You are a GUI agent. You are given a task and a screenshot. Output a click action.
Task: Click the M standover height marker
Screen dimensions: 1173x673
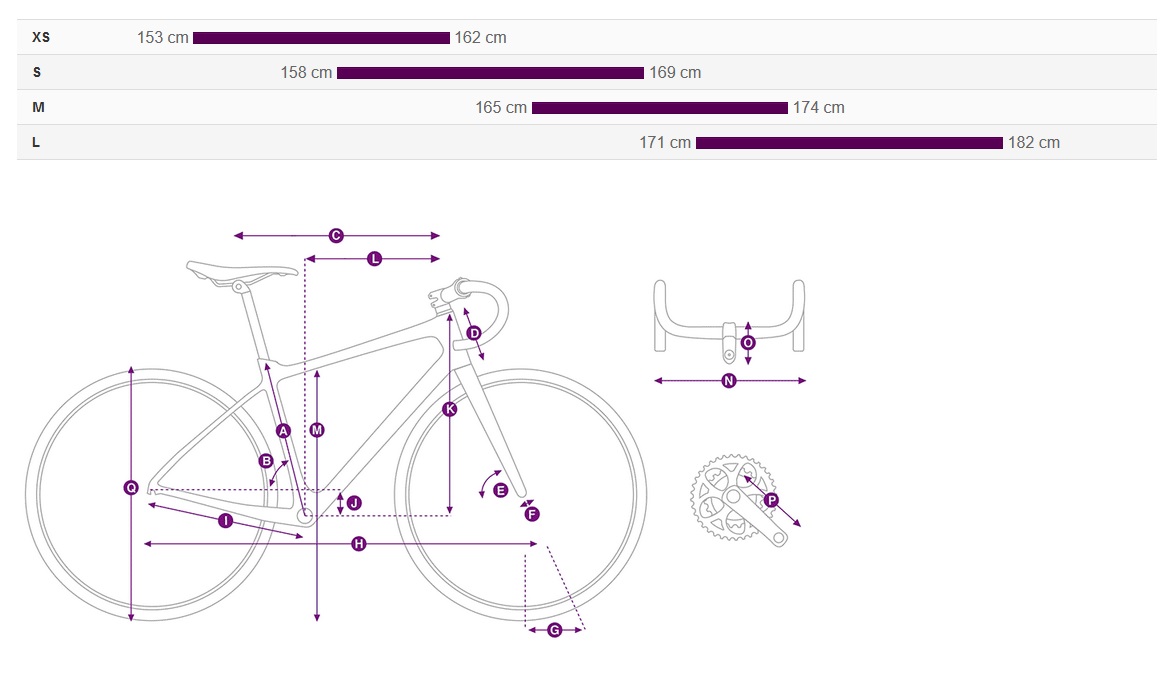coord(317,430)
